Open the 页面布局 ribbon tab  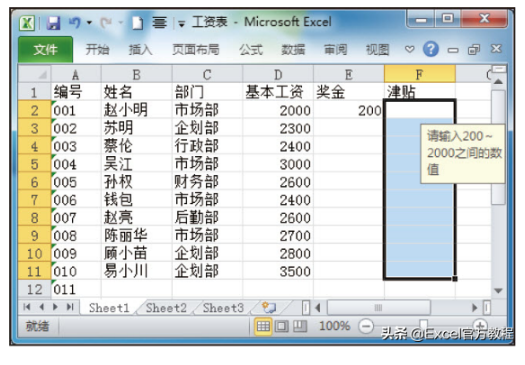point(196,50)
